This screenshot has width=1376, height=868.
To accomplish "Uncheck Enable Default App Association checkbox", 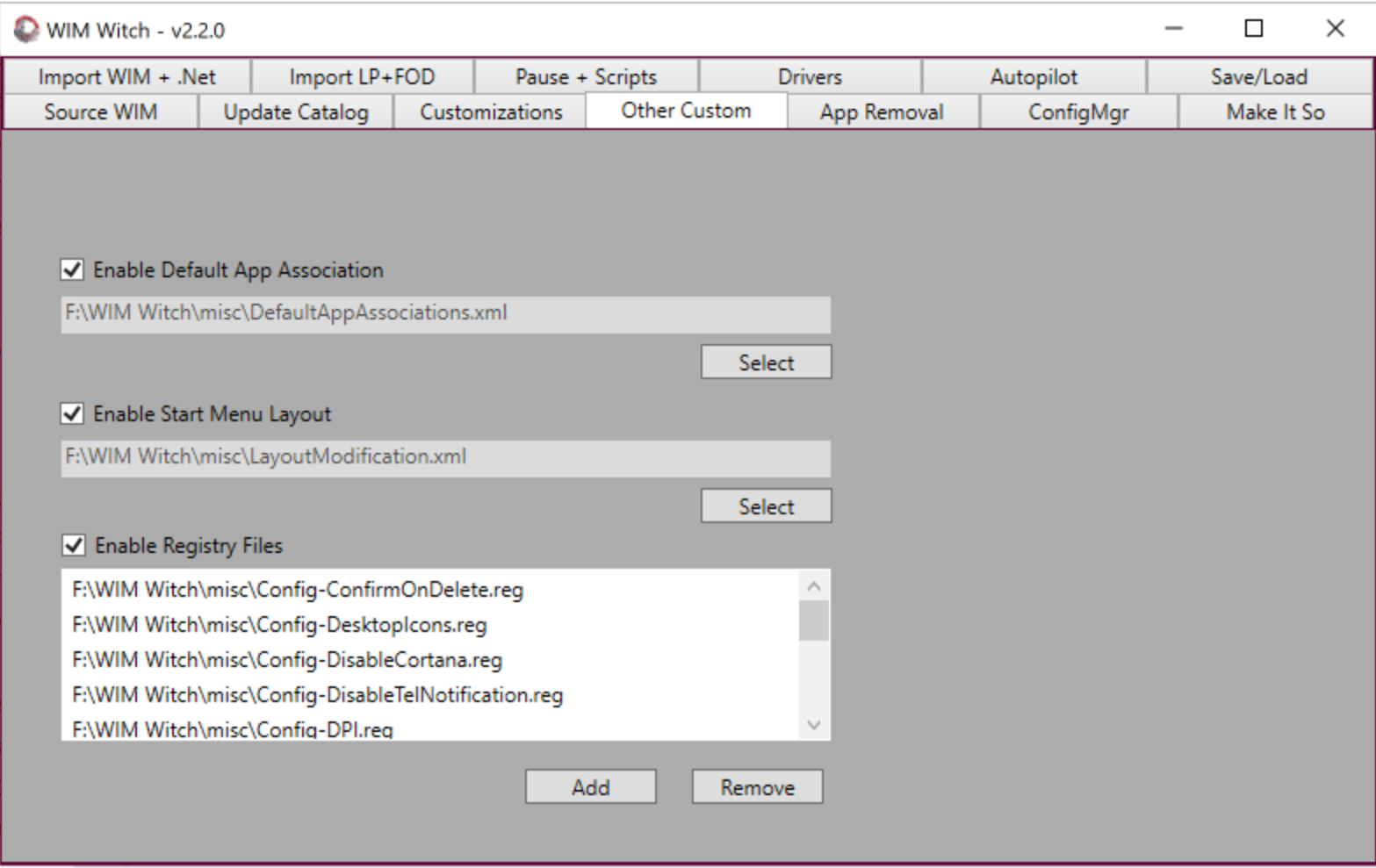I will [x=73, y=270].
